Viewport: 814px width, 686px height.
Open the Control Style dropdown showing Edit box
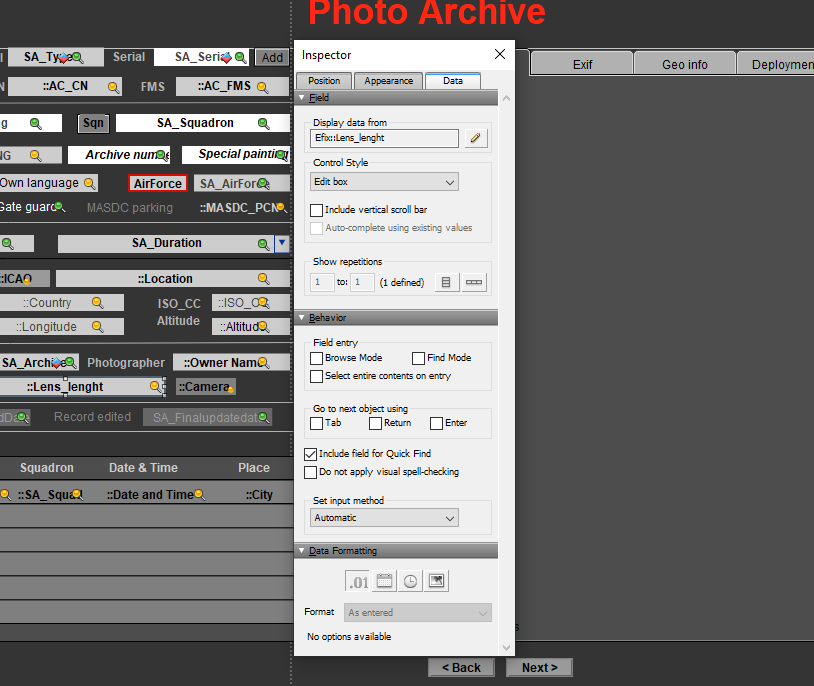pos(383,182)
